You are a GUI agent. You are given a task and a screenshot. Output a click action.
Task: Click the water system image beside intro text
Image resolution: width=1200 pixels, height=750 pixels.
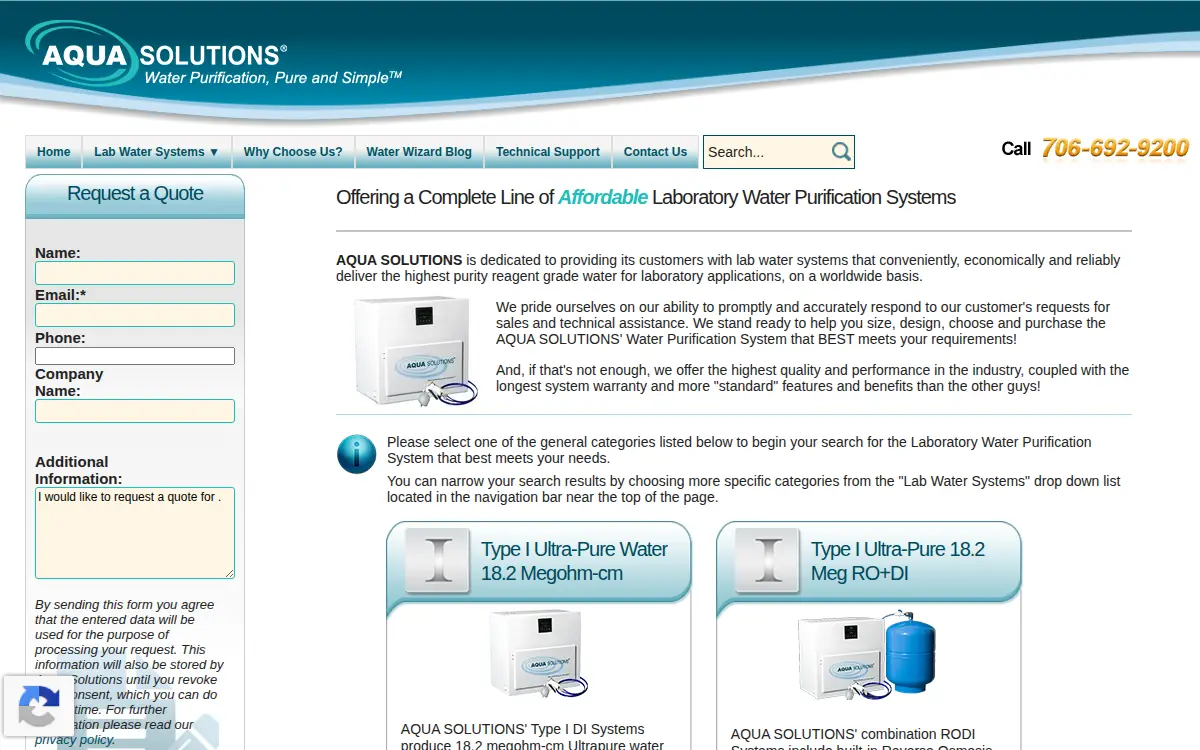[x=415, y=351]
